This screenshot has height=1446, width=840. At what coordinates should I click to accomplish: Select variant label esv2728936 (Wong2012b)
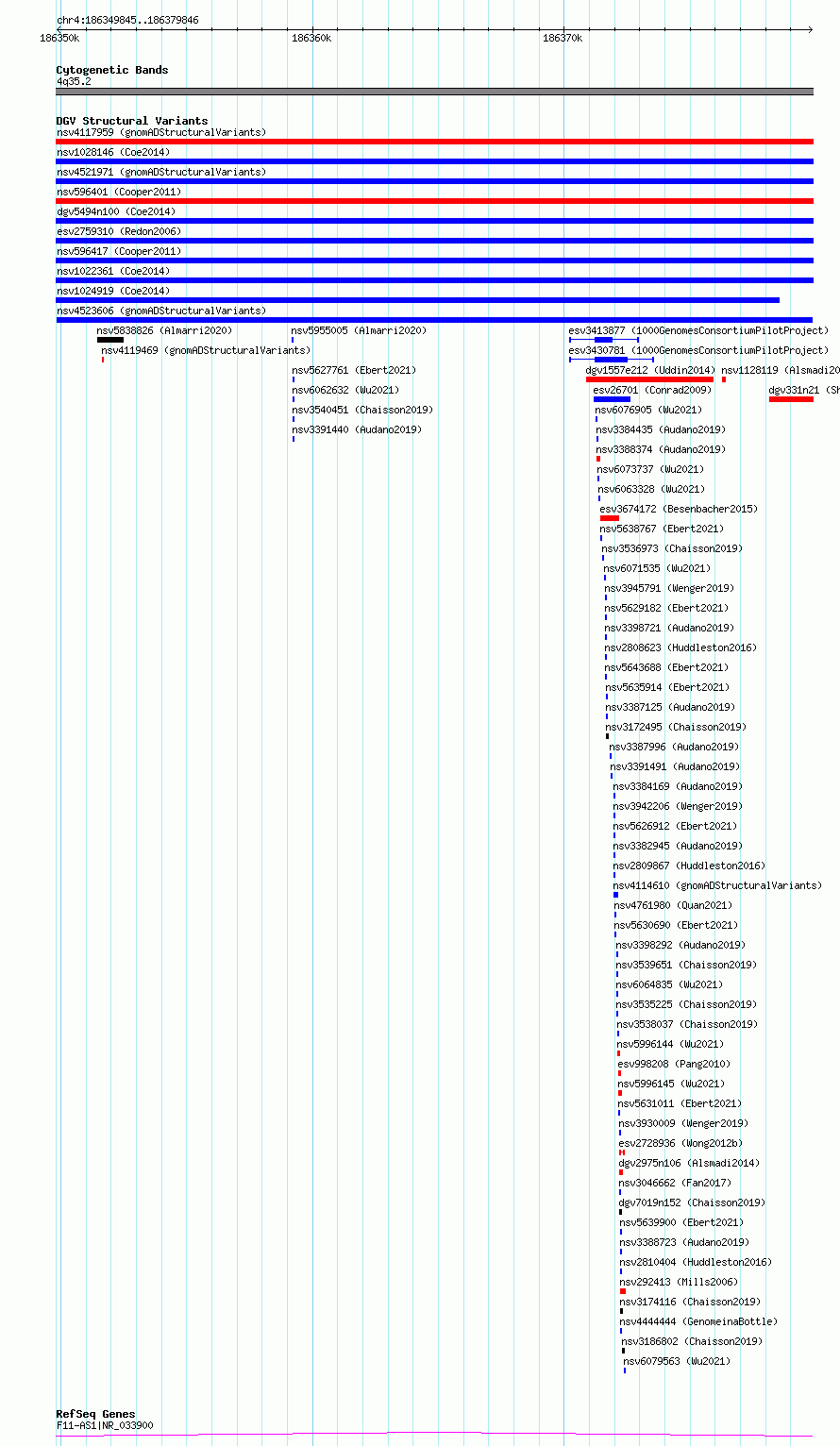coord(680,1143)
